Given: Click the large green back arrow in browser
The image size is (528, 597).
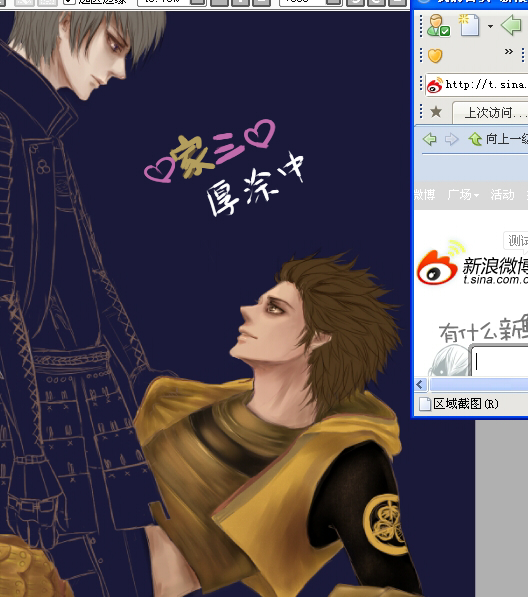Looking at the screenshot, I should tap(511, 25).
